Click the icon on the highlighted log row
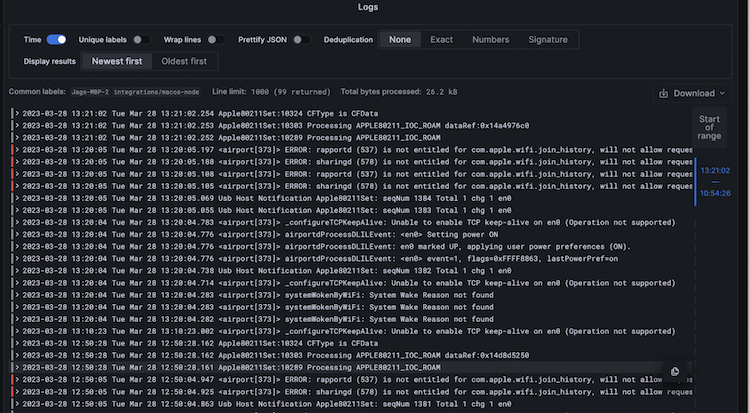The width and height of the screenshot is (750, 413). click(675, 372)
